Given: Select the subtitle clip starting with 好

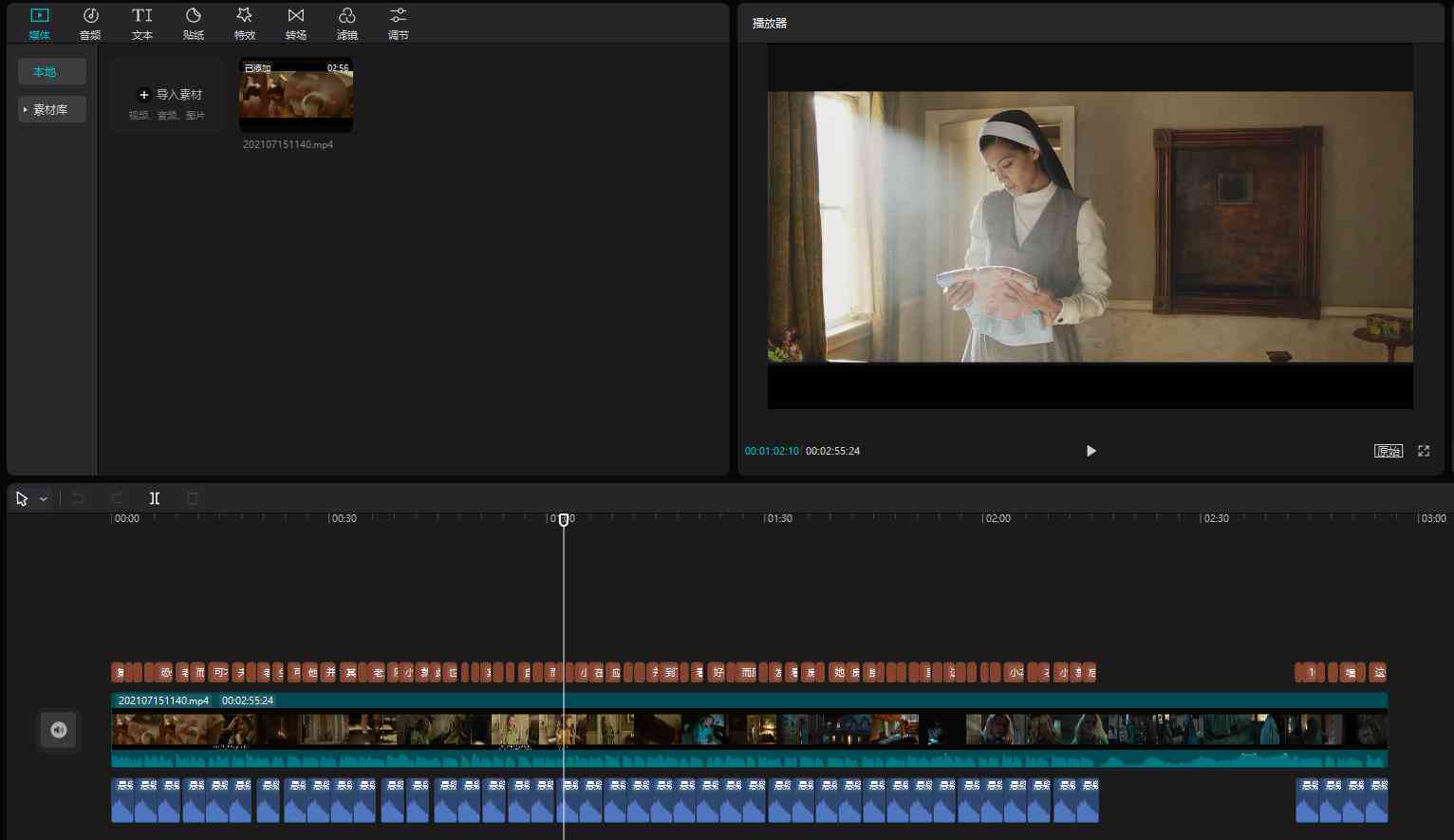Looking at the screenshot, I should (x=718, y=673).
